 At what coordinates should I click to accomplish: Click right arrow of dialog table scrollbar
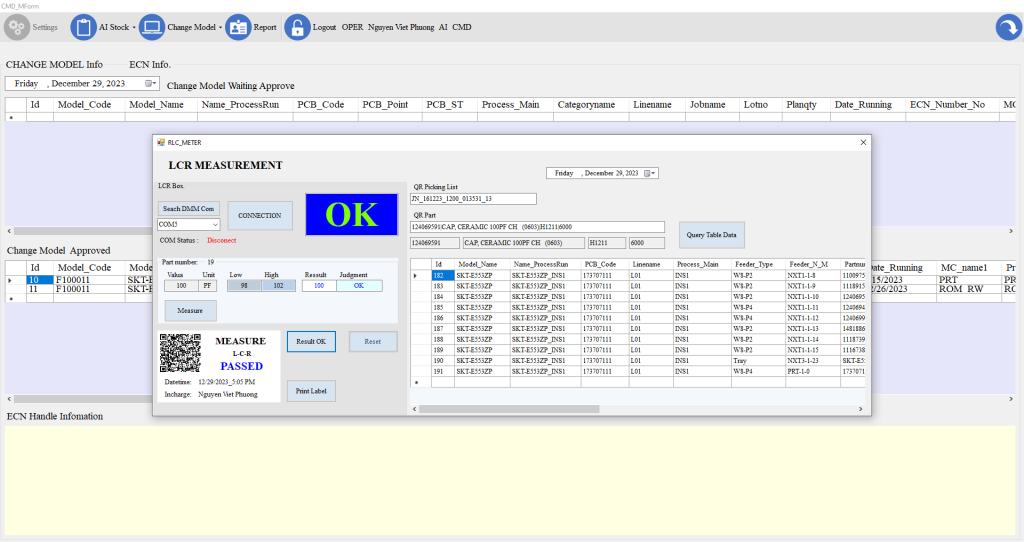click(860, 409)
